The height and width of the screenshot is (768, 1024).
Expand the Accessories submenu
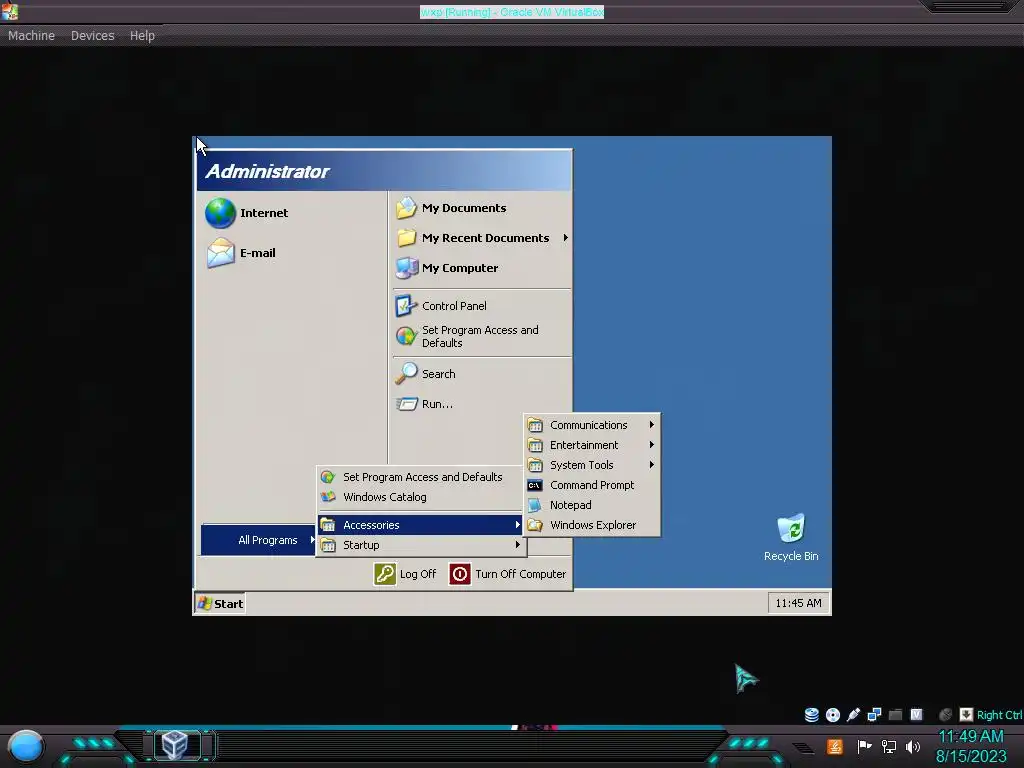(421, 524)
